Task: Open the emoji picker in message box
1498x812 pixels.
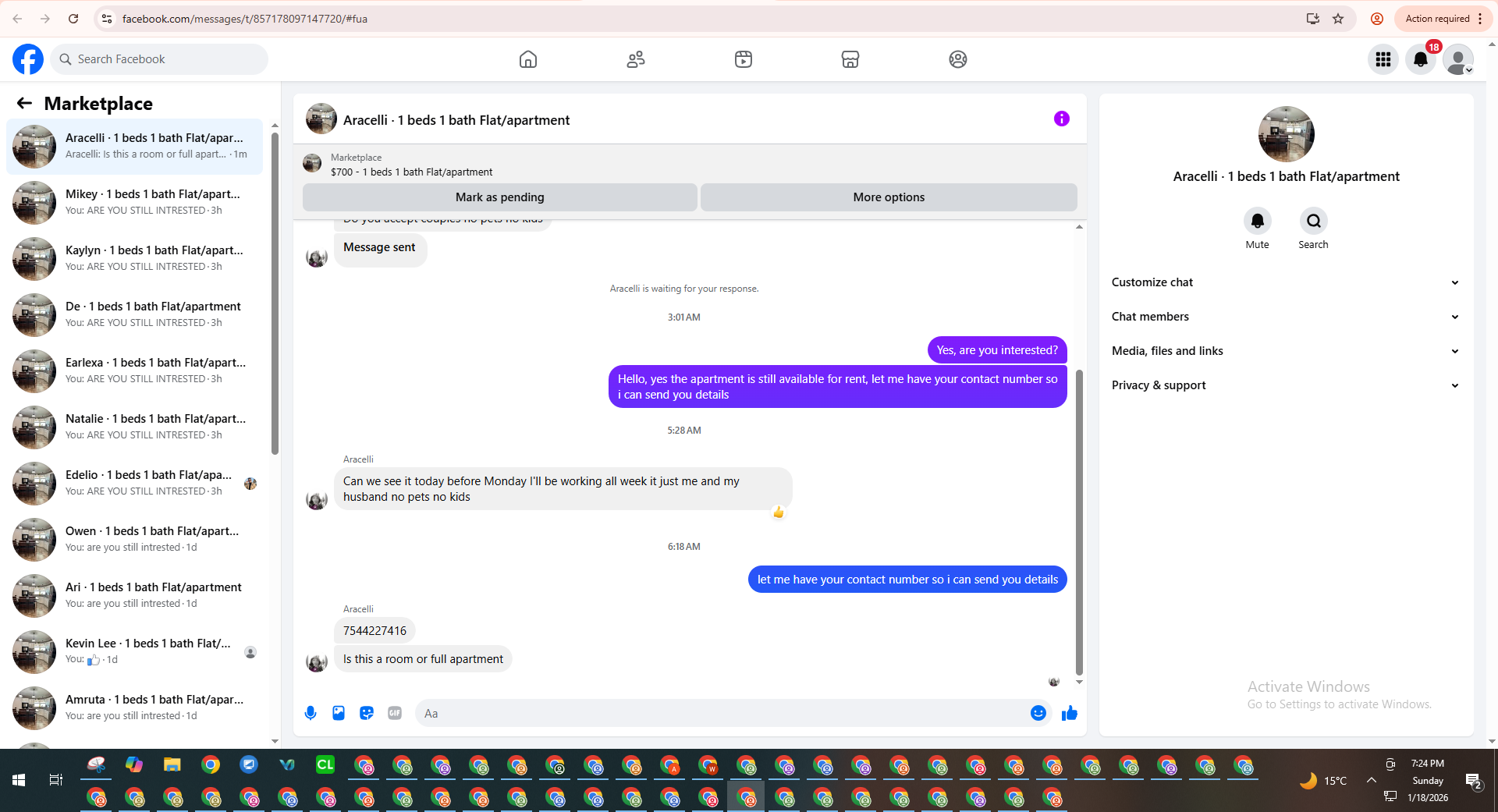Action: pyautogui.click(x=1038, y=713)
